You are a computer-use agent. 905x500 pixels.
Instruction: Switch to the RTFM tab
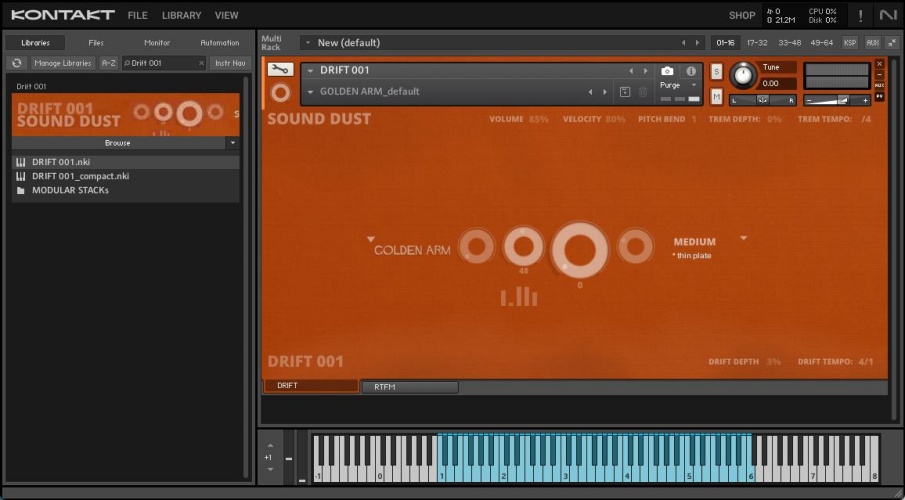(409, 387)
